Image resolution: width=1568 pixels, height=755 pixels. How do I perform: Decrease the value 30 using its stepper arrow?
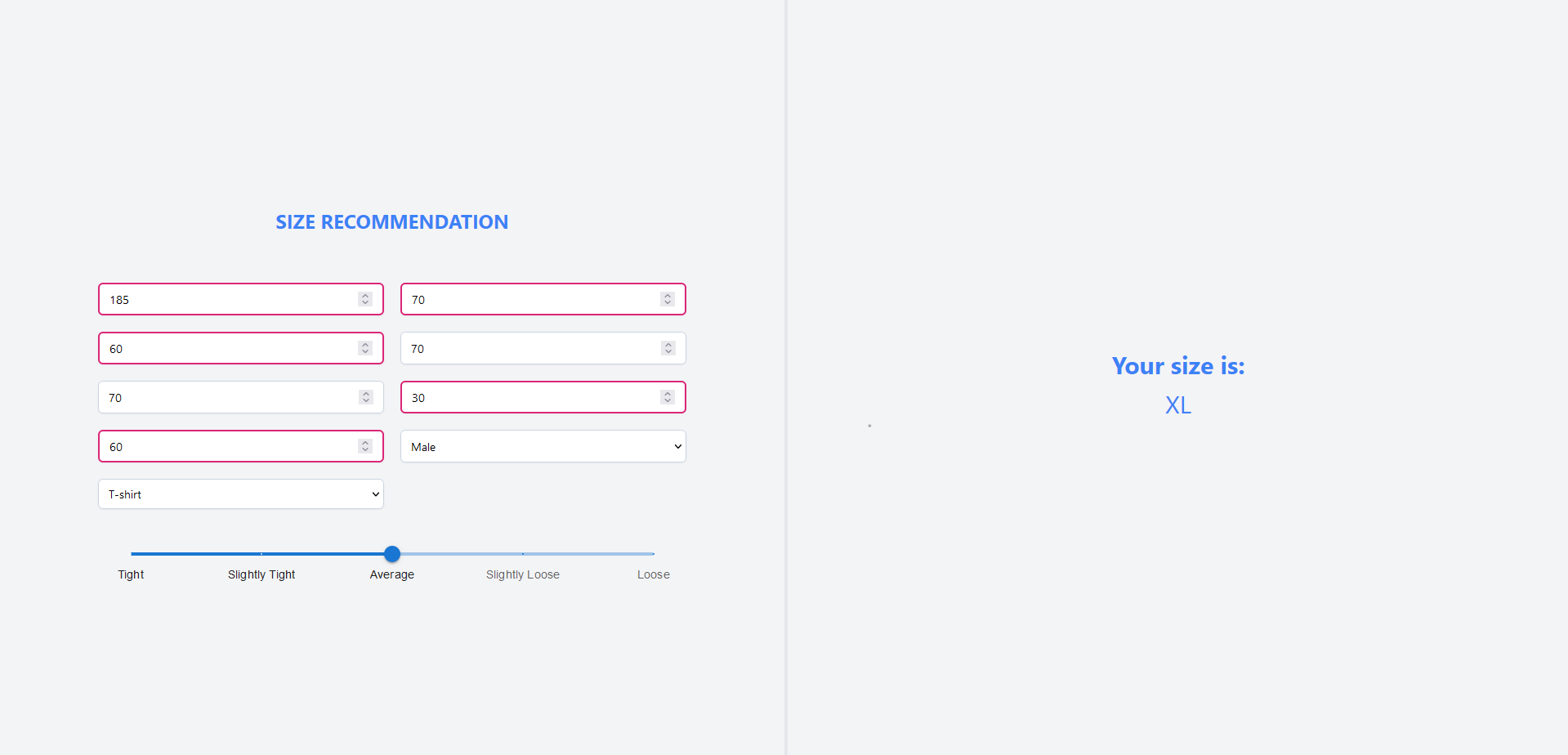(x=668, y=400)
